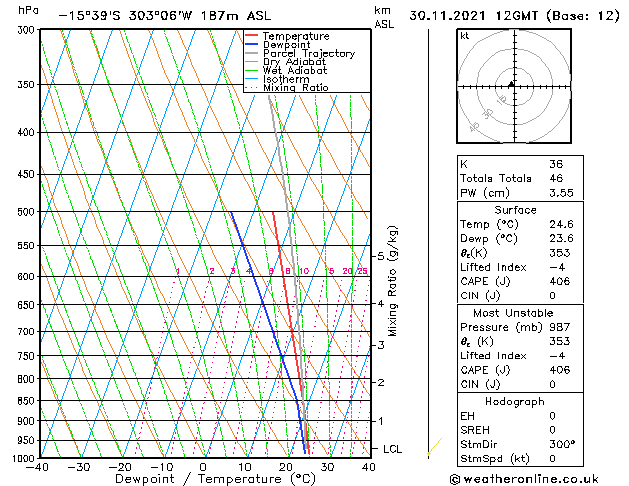Click the weatheronline.co.uk copyright text

pyautogui.click(x=524, y=479)
